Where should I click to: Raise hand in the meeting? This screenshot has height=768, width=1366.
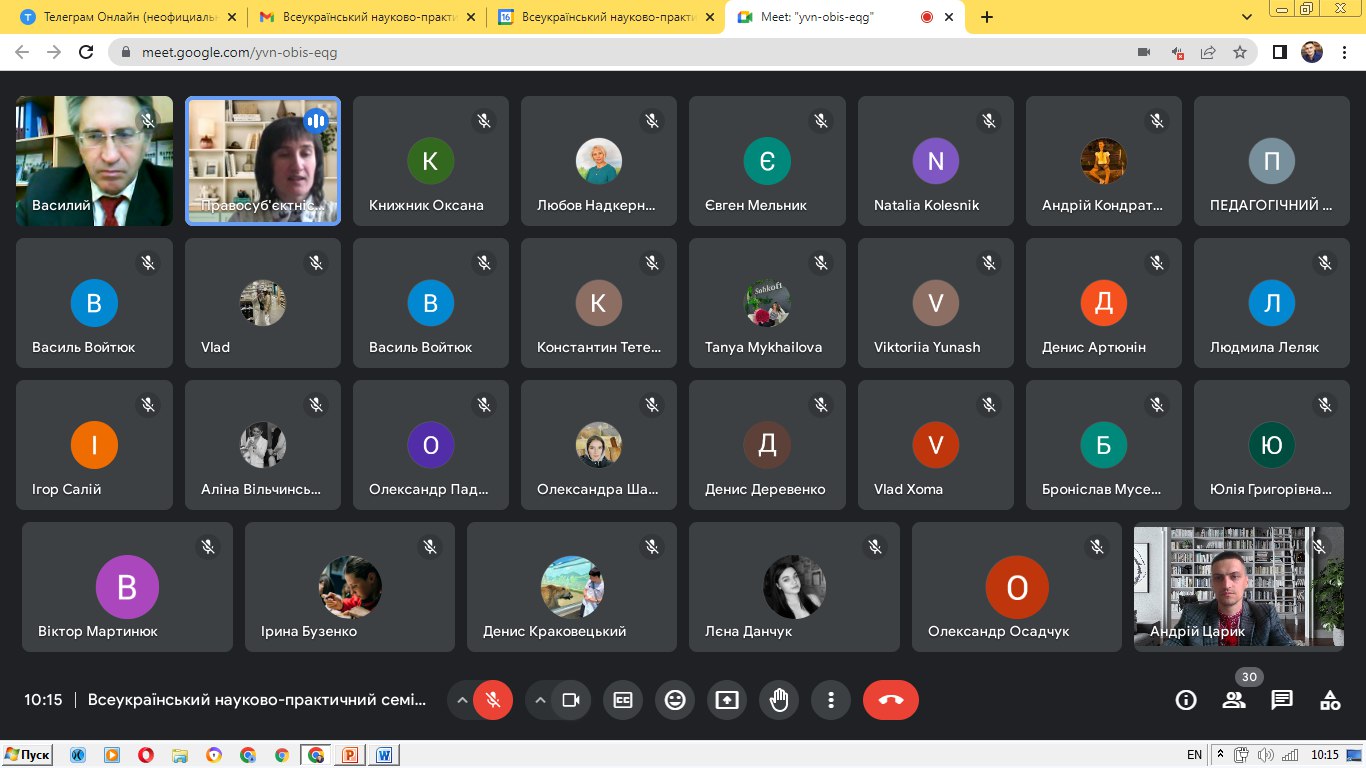click(x=779, y=700)
